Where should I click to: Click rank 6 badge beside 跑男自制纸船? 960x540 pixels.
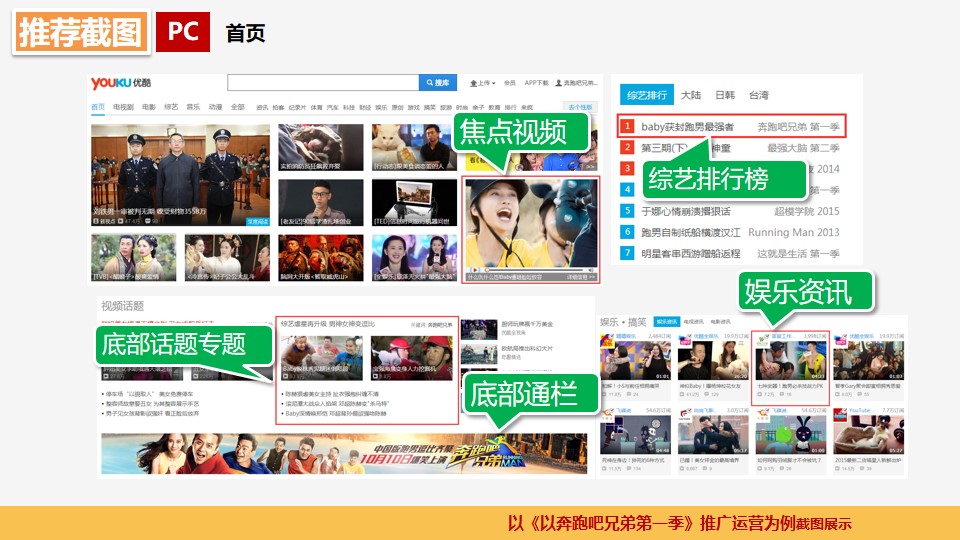pyautogui.click(x=627, y=232)
